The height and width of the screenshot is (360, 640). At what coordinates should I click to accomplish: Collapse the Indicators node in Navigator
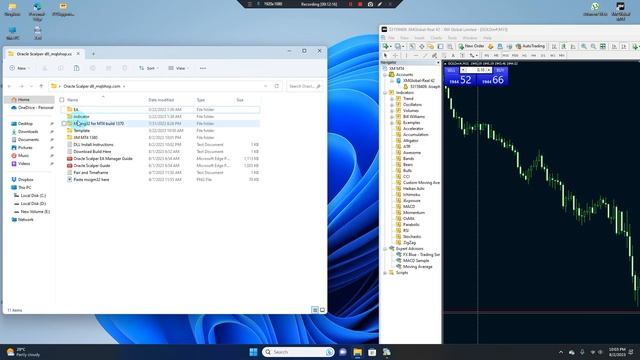pos(385,93)
